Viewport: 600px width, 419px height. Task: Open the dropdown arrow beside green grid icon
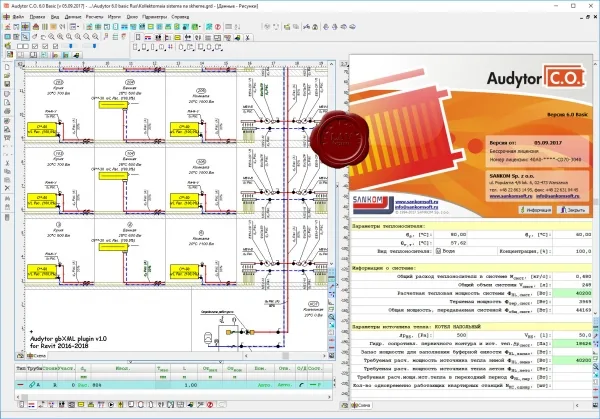200,27
